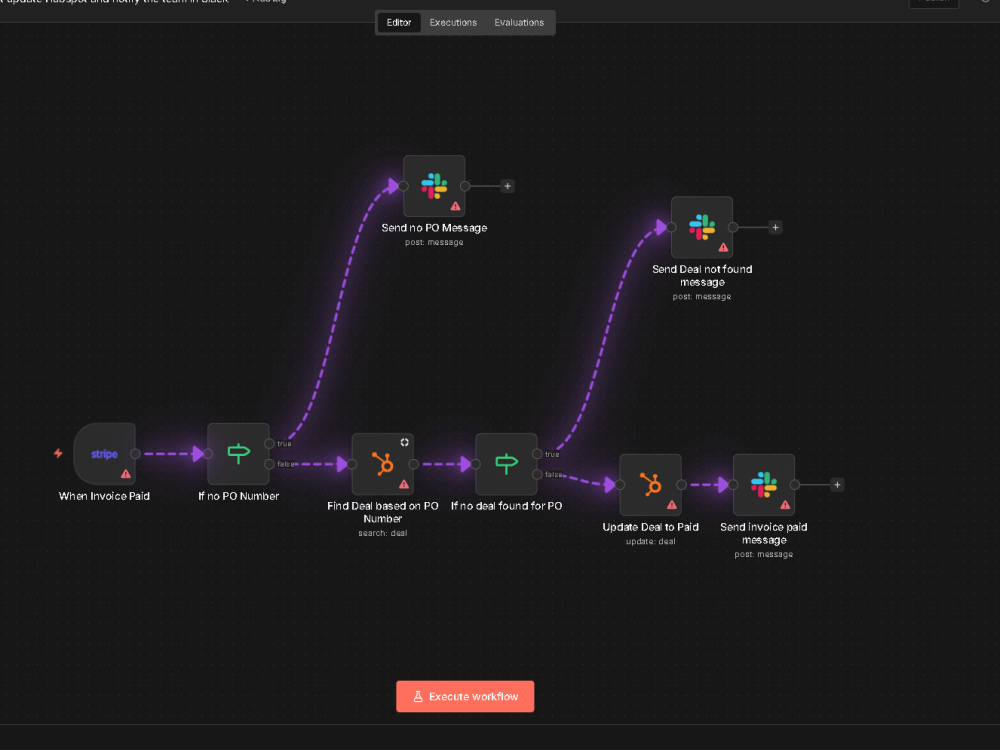Open the 'Update Deal to Paid' HubSpot node
Viewport: 1000px width, 750px height.
(651, 485)
